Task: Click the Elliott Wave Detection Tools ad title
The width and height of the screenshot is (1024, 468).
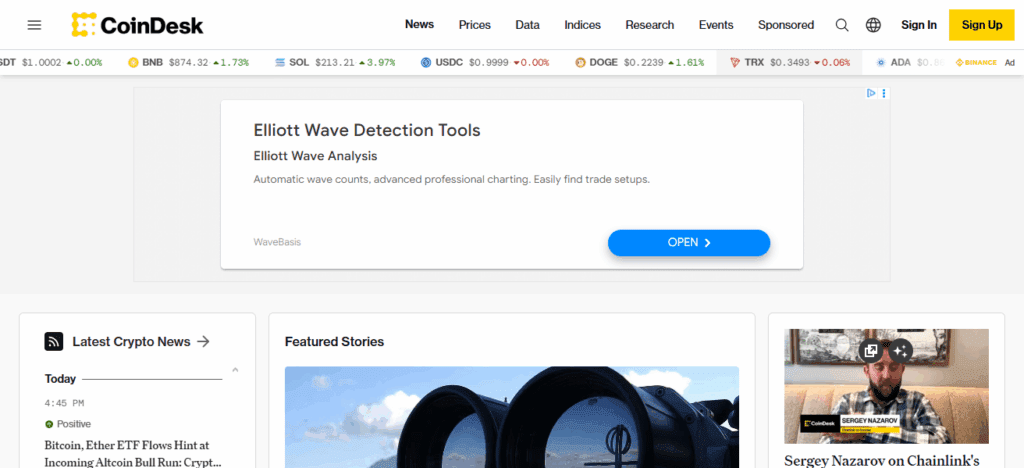Action: pyautogui.click(x=367, y=130)
